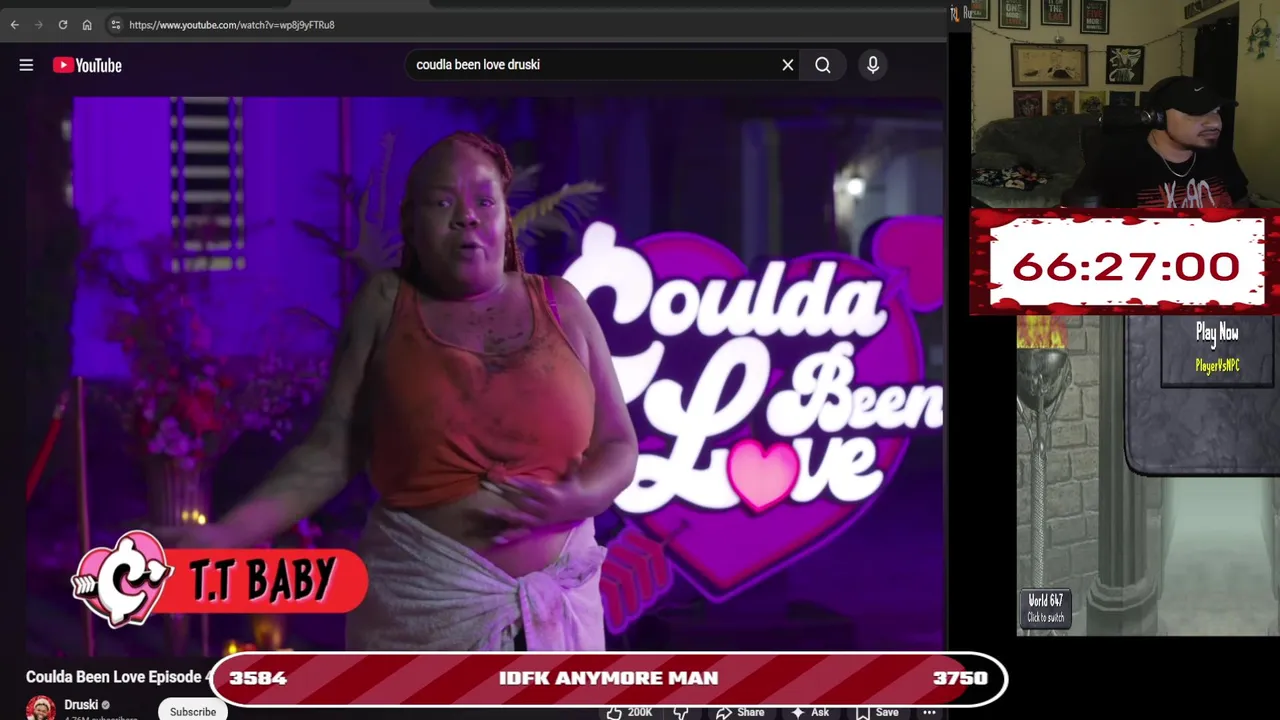1280x720 pixels.
Task: Switch world via 'World 647' button
Action: [x=1045, y=607]
